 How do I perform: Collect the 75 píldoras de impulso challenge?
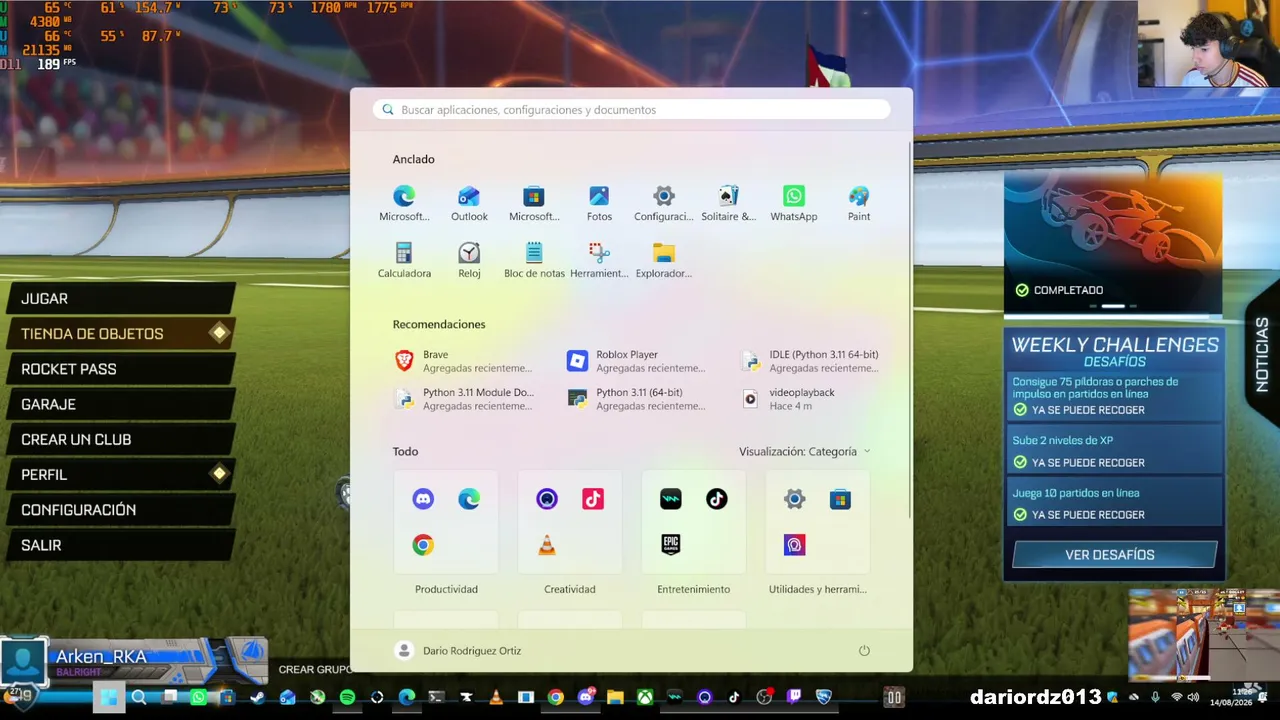tap(1114, 396)
